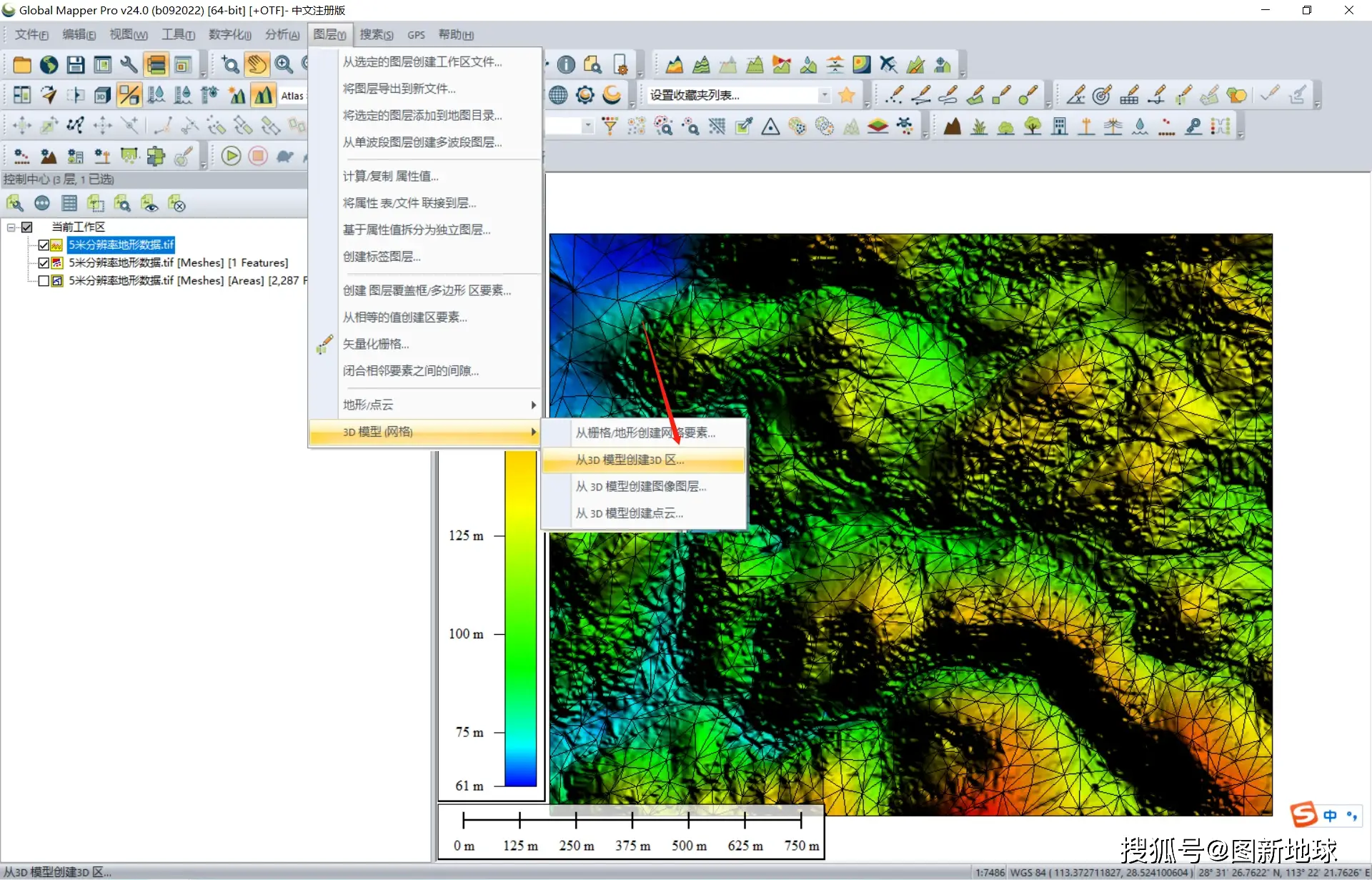Open the 视图 menu

point(128,34)
